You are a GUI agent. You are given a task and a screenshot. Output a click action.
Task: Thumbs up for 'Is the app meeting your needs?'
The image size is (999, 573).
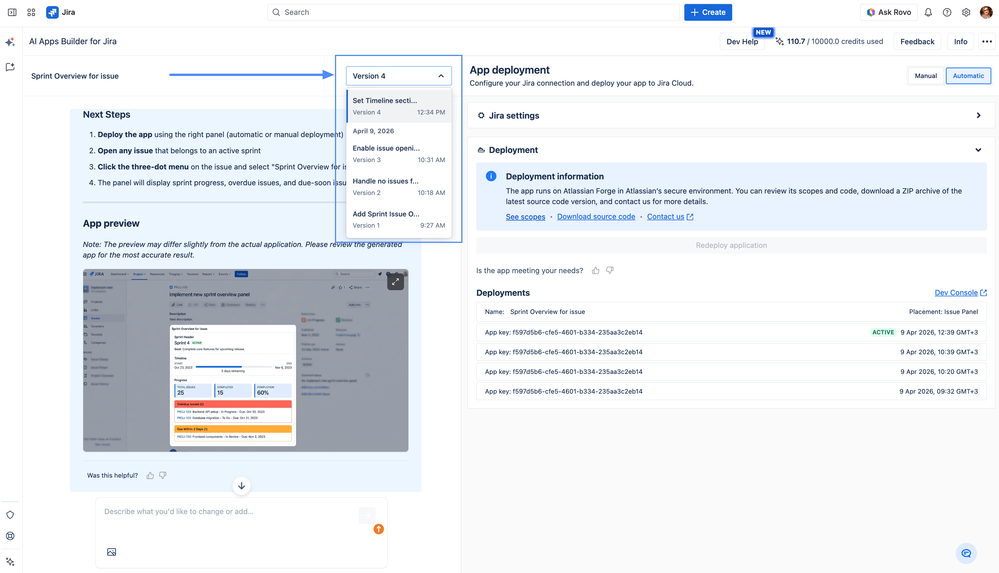pos(596,270)
